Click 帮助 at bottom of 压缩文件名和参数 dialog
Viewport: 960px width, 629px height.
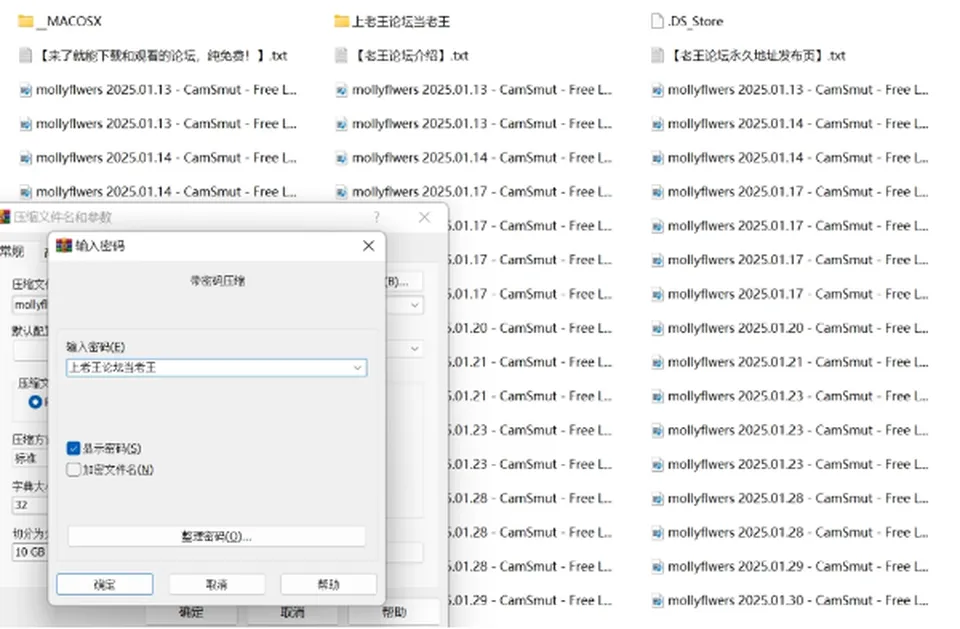[x=394, y=612]
